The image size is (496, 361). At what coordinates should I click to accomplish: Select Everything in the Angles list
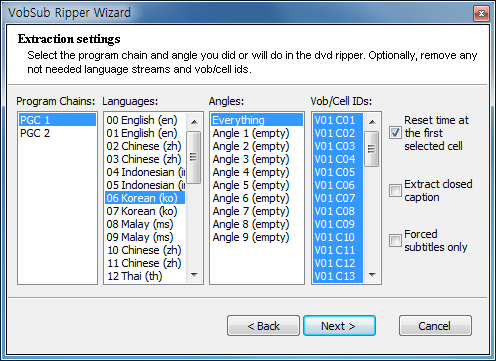click(x=257, y=120)
